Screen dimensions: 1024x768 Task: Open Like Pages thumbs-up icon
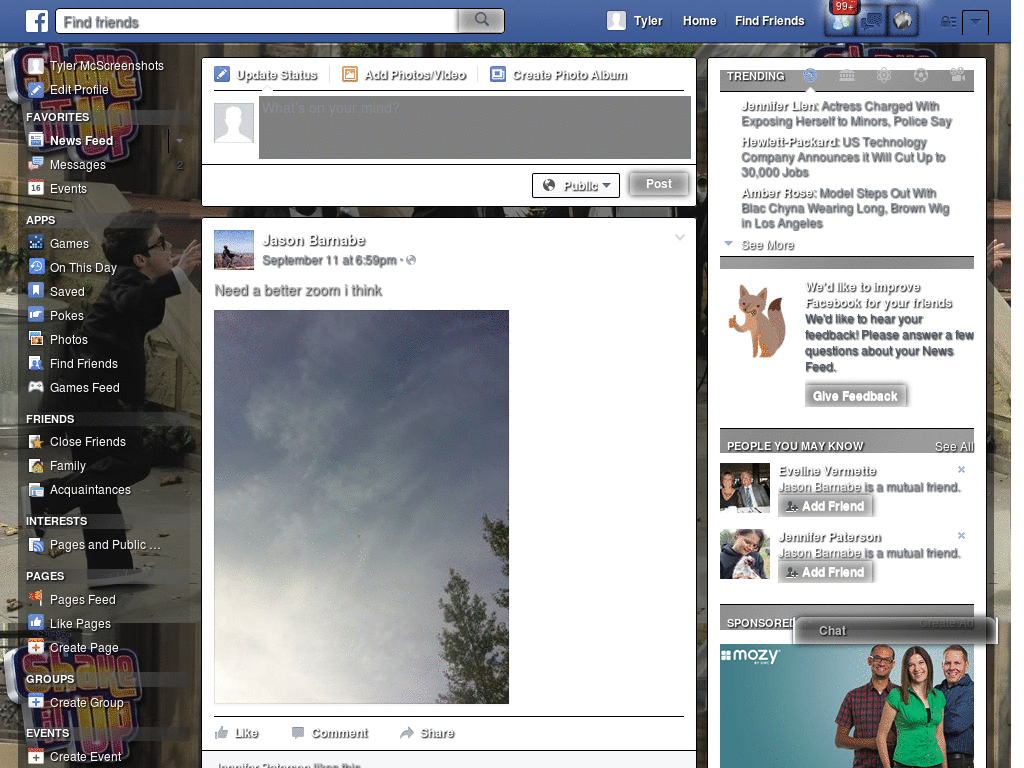[x=36, y=623]
